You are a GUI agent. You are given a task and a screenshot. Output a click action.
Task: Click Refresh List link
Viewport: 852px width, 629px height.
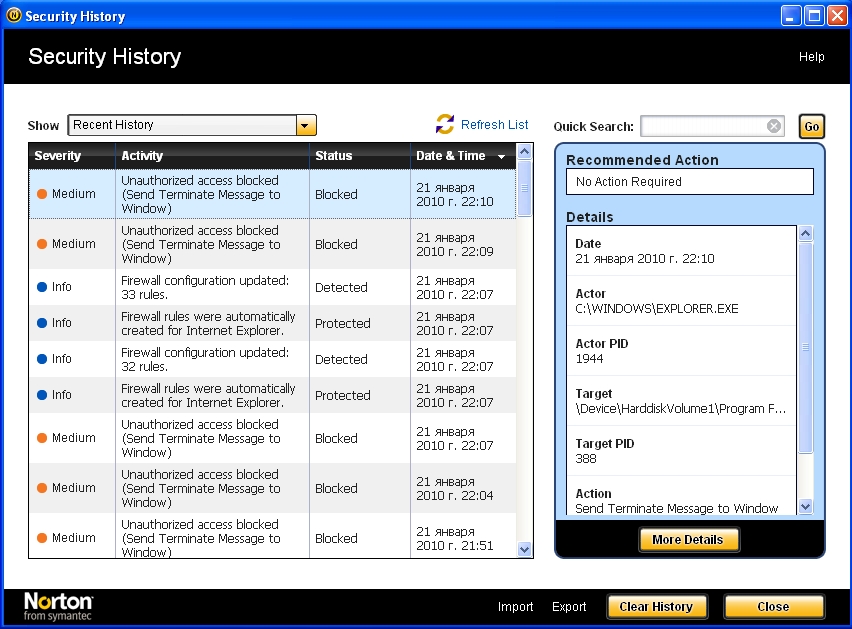[x=494, y=124]
